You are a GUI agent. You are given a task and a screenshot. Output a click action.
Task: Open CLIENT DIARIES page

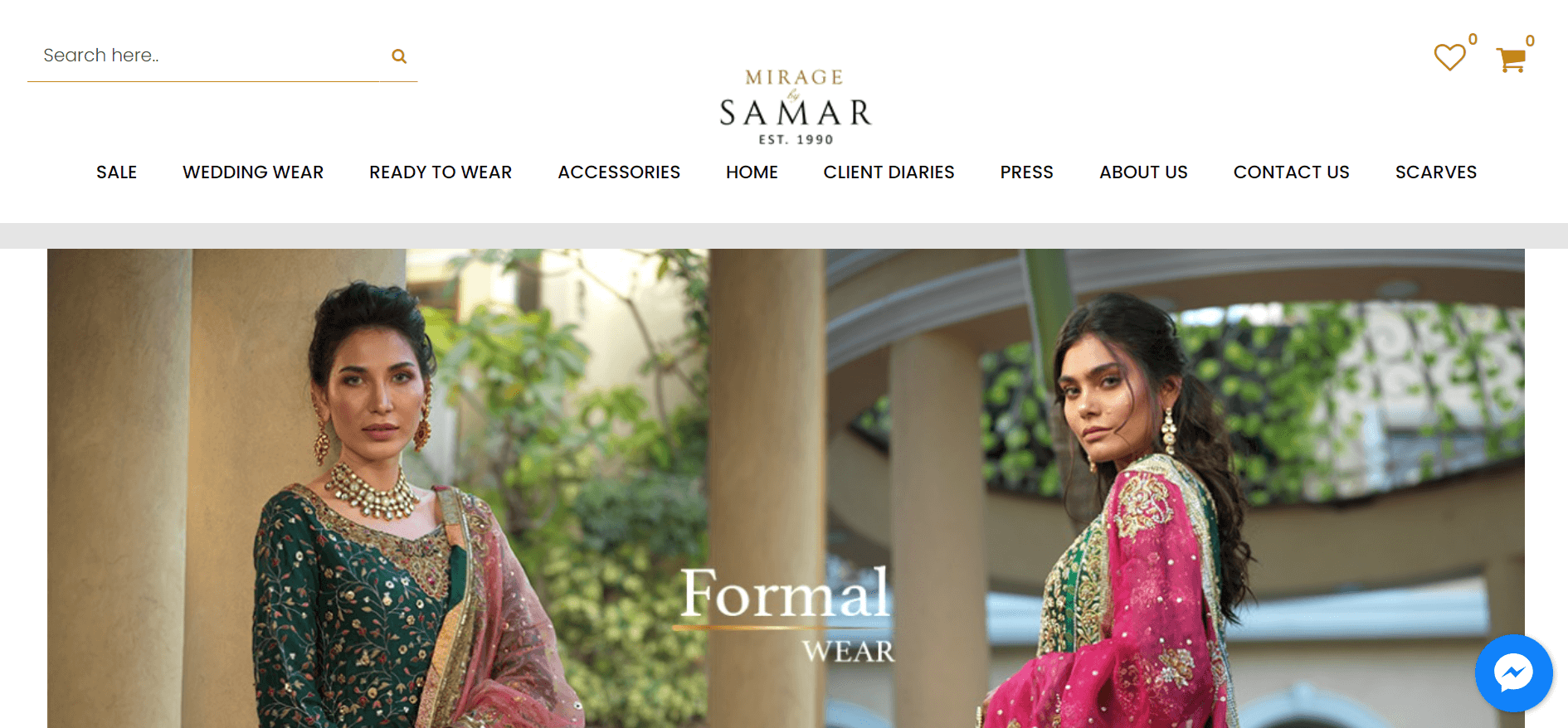coord(889,172)
